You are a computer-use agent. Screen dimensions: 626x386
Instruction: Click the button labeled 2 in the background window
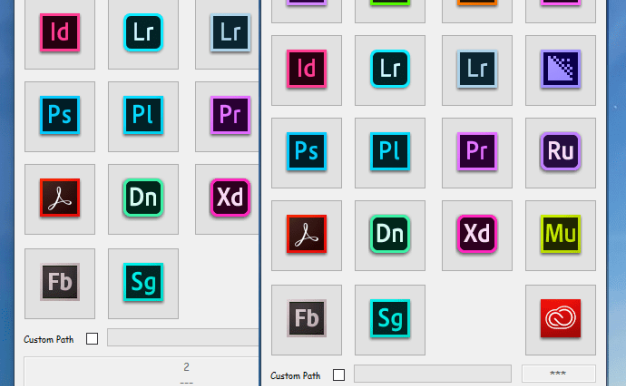click(141, 372)
